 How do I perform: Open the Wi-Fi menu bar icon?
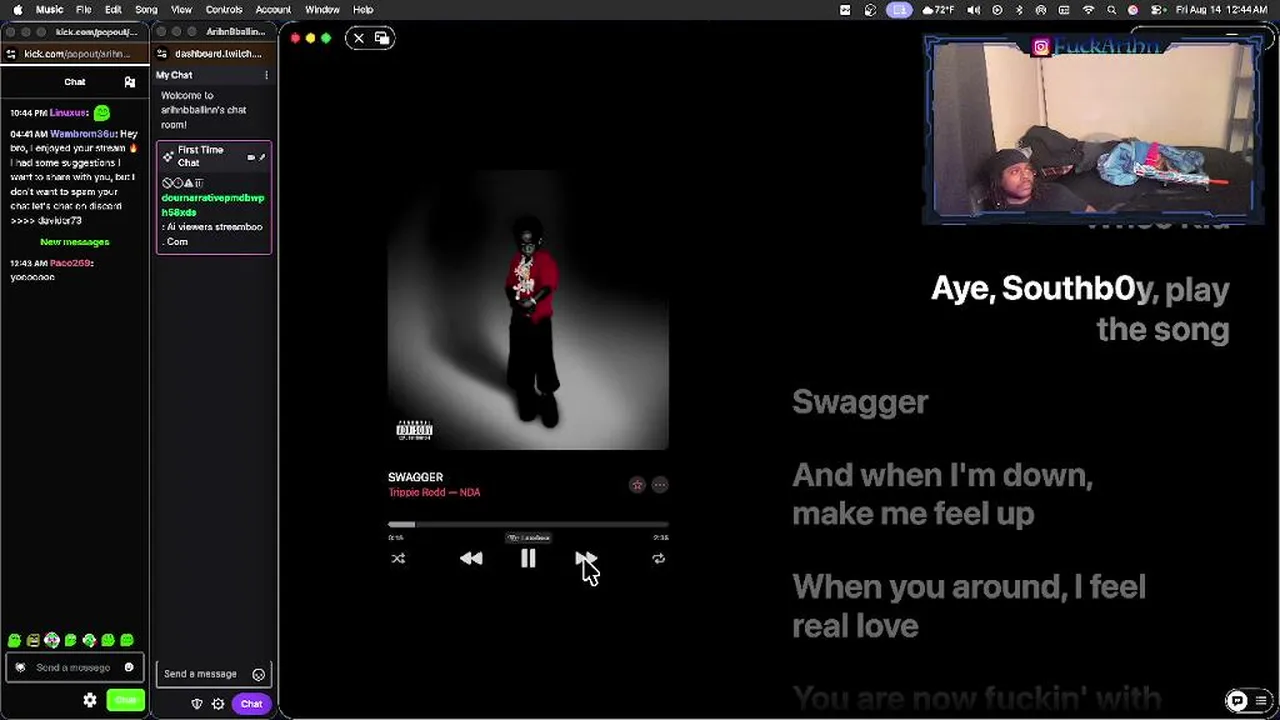point(1089,10)
